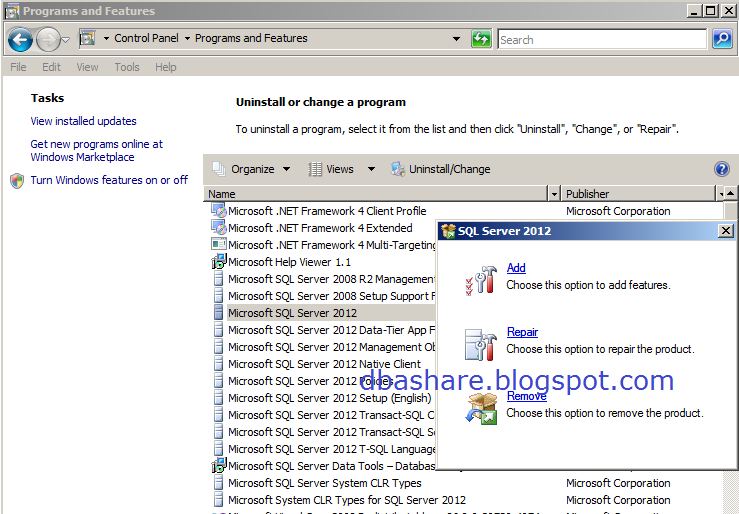
Task: Open the View menu
Action: pyautogui.click(x=87, y=67)
